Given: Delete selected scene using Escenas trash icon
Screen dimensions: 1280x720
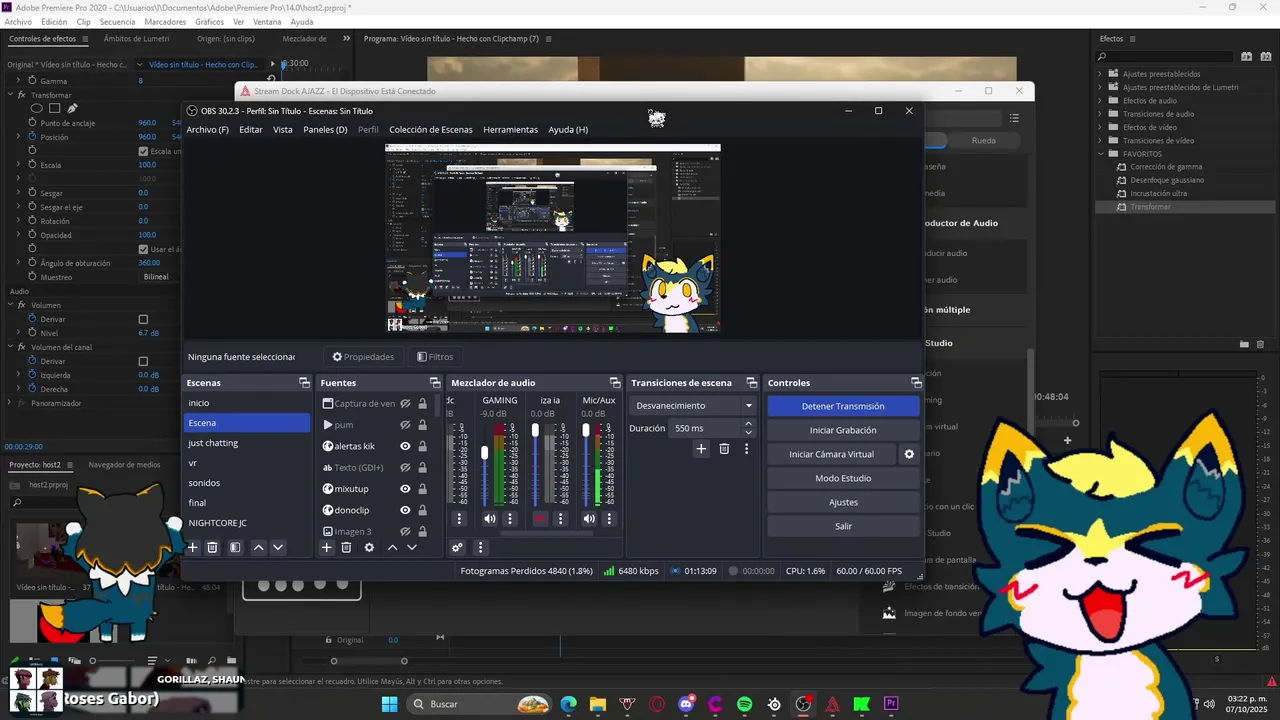Looking at the screenshot, I should (x=212, y=547).
